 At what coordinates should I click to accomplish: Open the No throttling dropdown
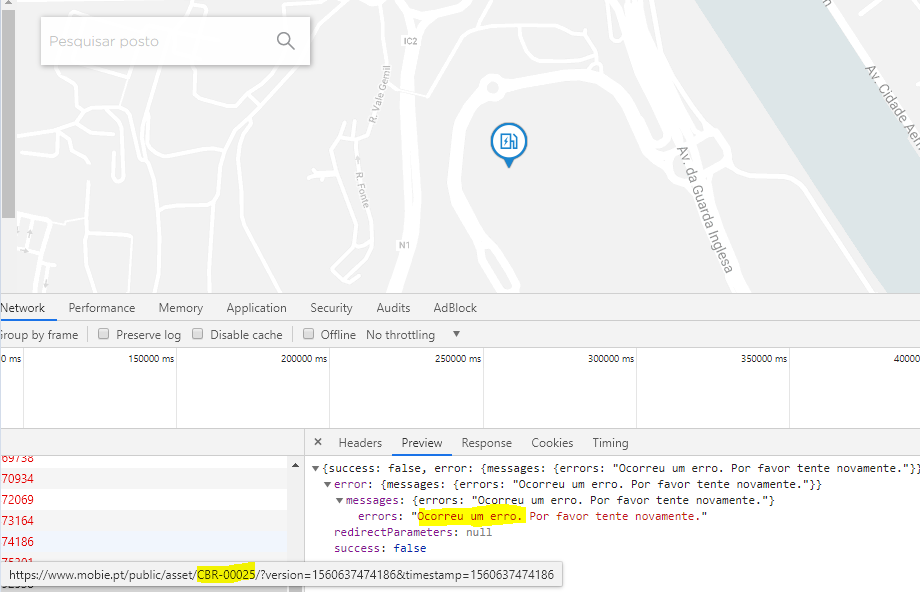(456, 334)
